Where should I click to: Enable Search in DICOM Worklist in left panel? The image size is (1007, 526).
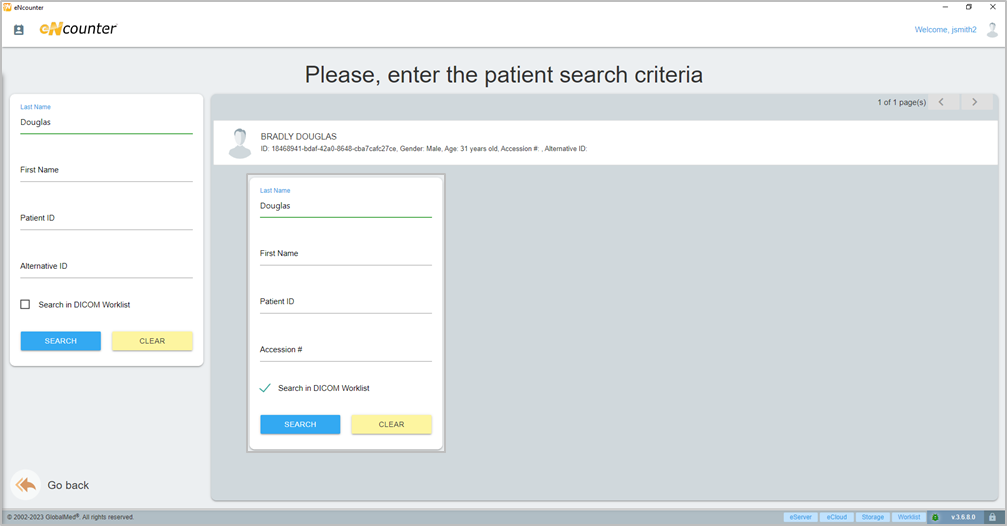point(25,305)
